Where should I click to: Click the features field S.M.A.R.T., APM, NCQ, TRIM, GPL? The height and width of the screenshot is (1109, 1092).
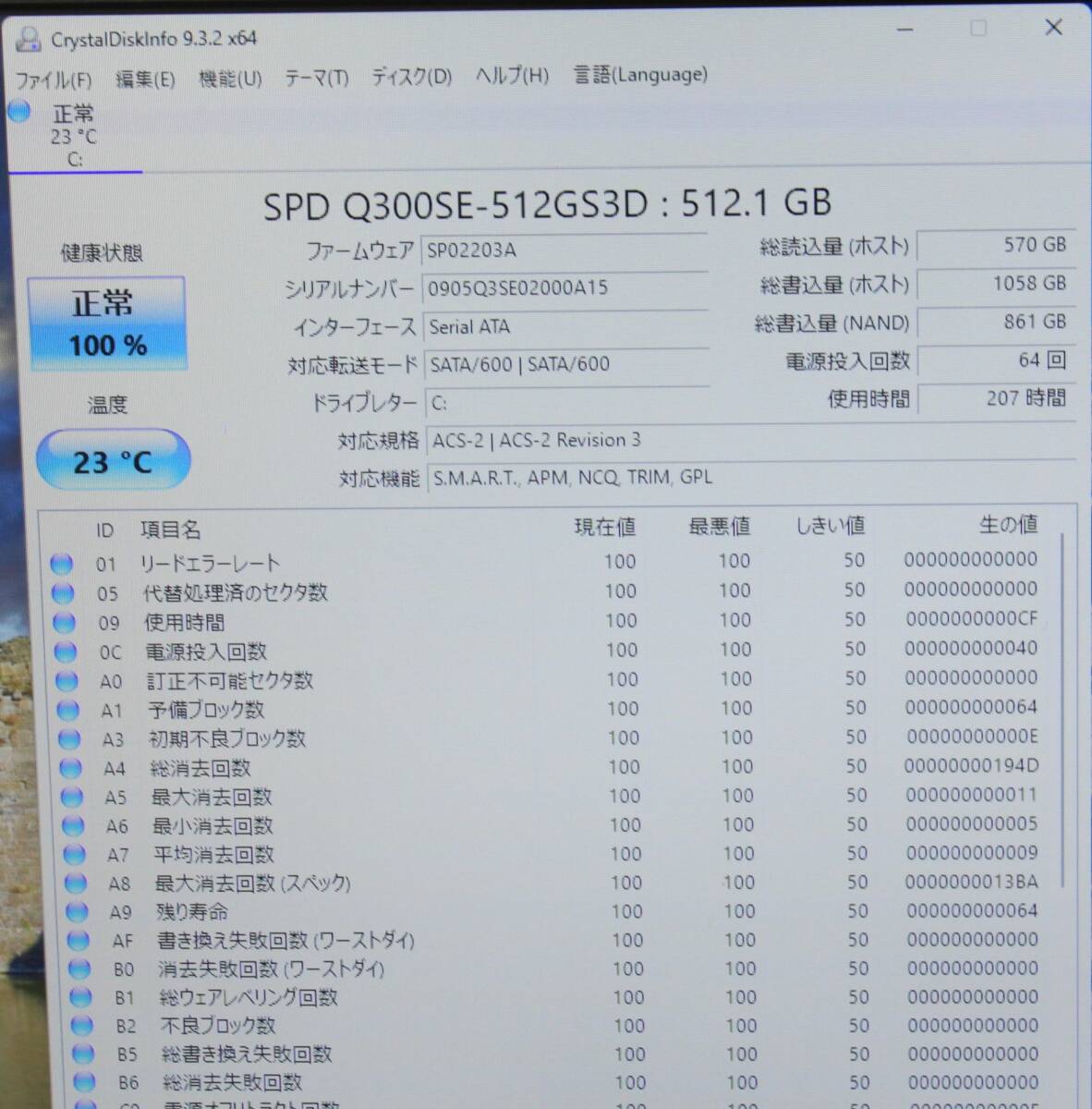click(753, 479)
